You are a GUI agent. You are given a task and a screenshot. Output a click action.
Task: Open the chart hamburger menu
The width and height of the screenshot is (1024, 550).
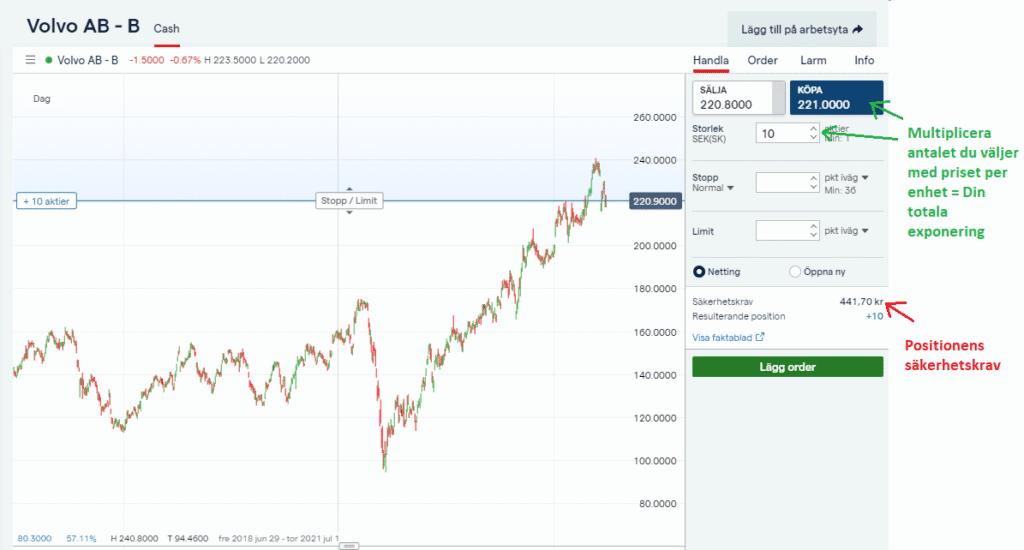tap(30, 60)
